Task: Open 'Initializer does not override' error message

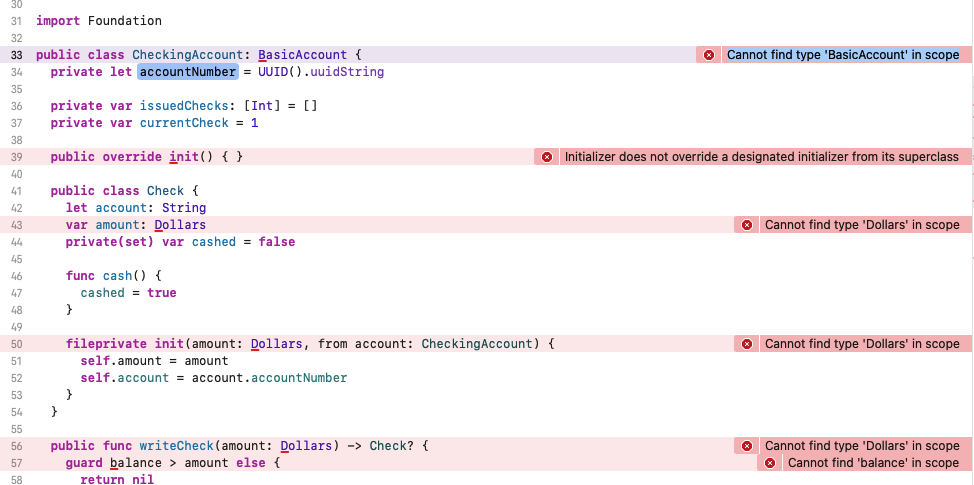Action: coord(762,157)
